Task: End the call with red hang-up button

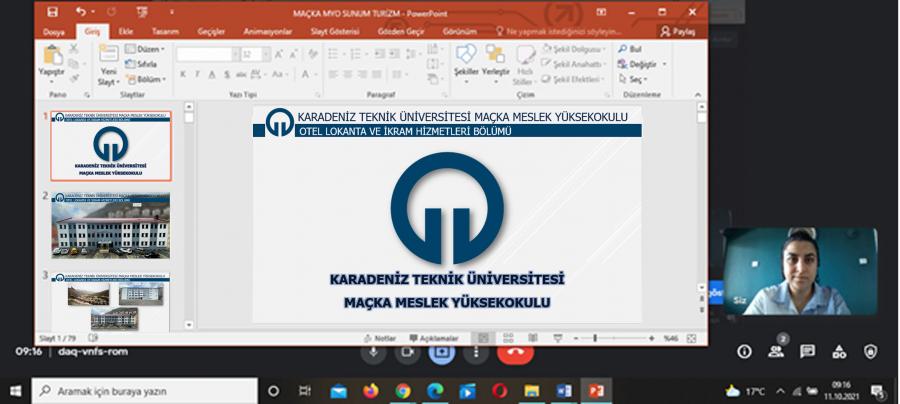Action: [x=515, y=352]
